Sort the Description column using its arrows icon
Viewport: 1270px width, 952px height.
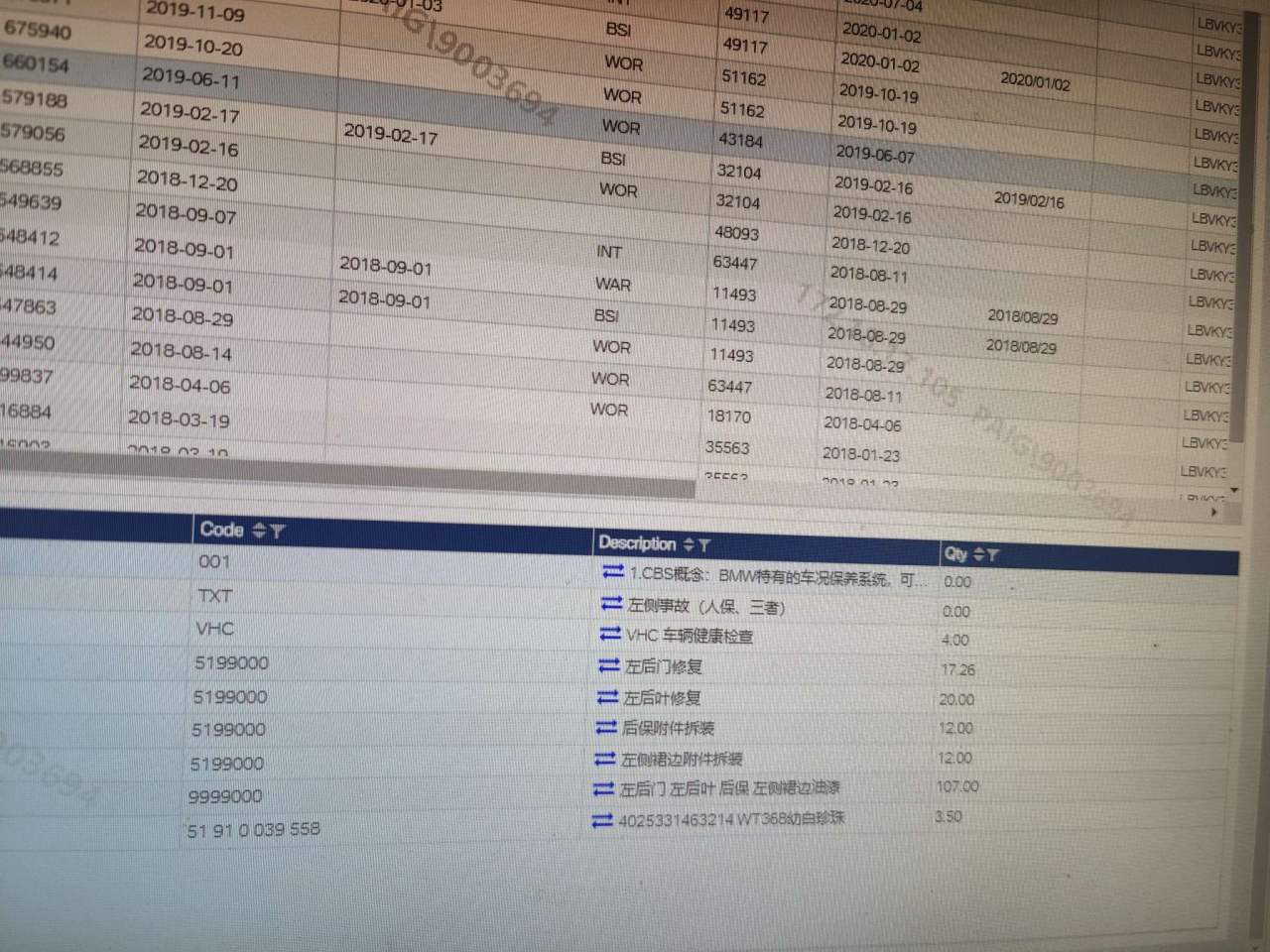[x=689, y=543]
